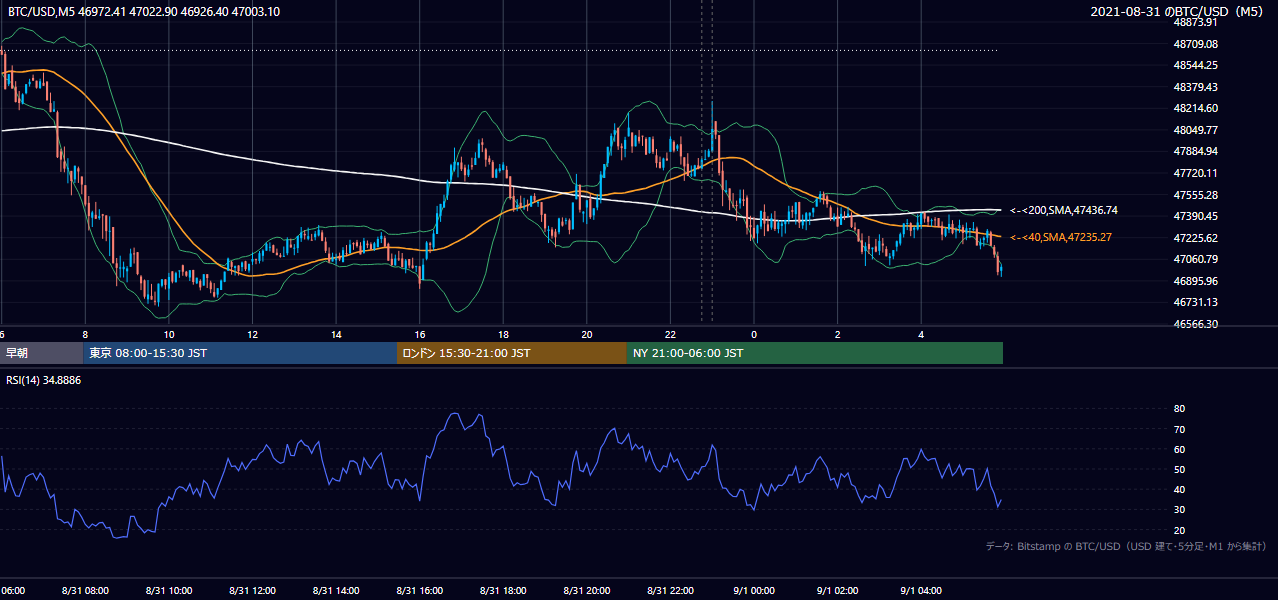
Task: Click price axis value 46566.30
Action: pyautogui.click(x=1195, y=324)
